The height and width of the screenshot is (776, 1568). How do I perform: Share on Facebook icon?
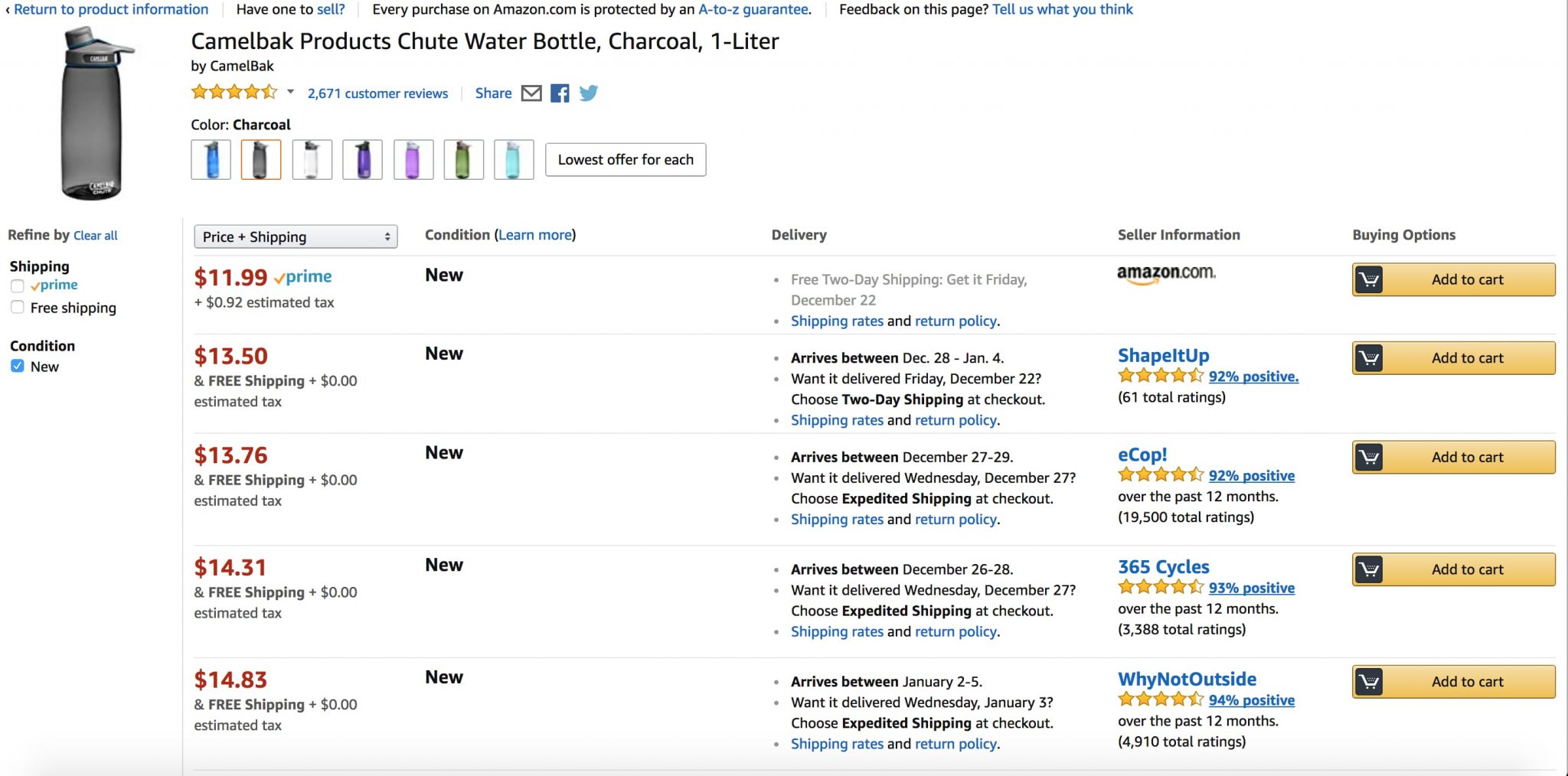(560, 93)
